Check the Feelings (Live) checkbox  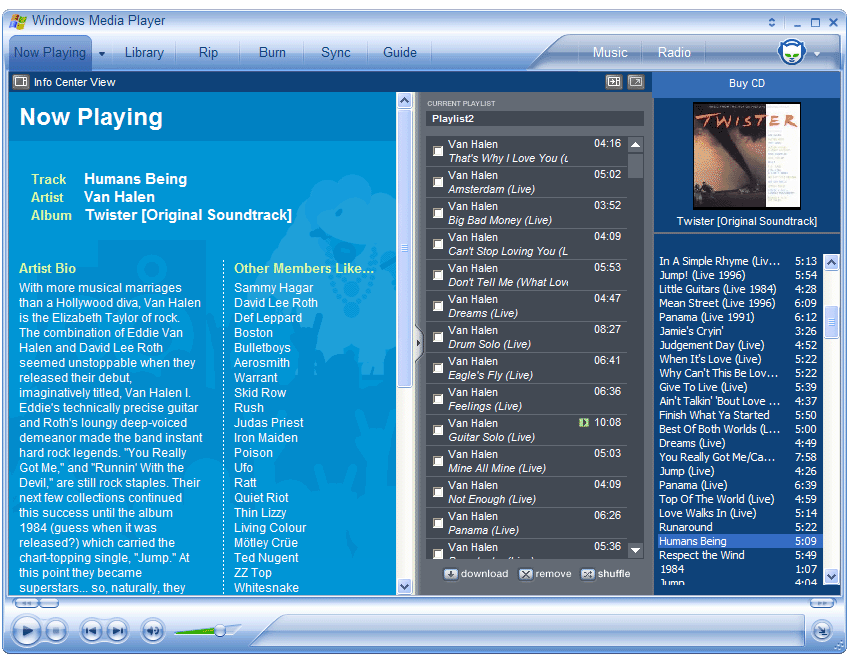(438, 399)
